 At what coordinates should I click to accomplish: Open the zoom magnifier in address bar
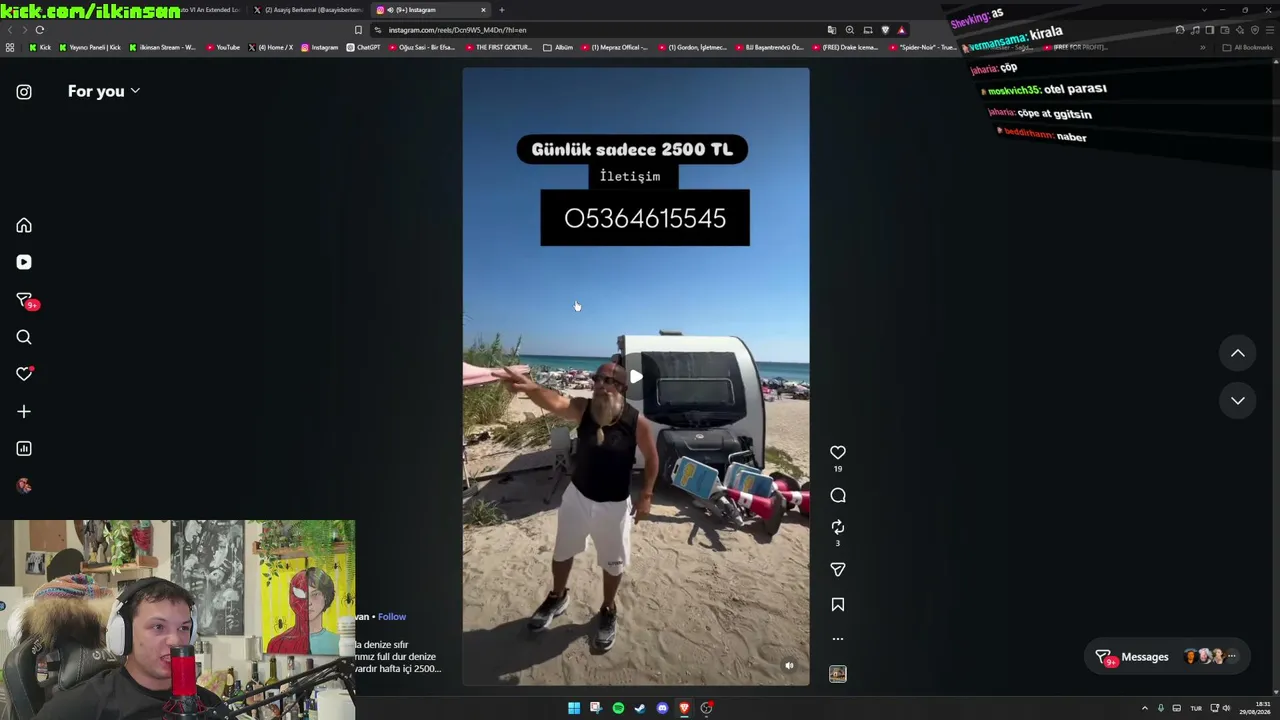[x=850, y=30]
